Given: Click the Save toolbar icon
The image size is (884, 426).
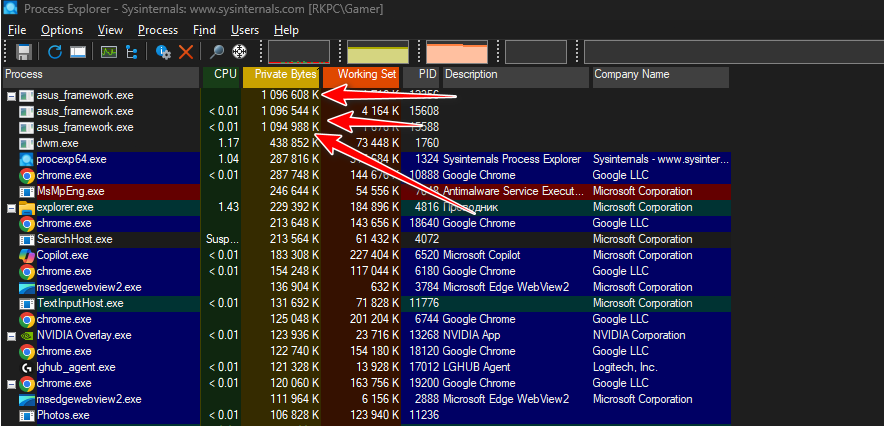Looking at the screenshot, I should [24, 52].
